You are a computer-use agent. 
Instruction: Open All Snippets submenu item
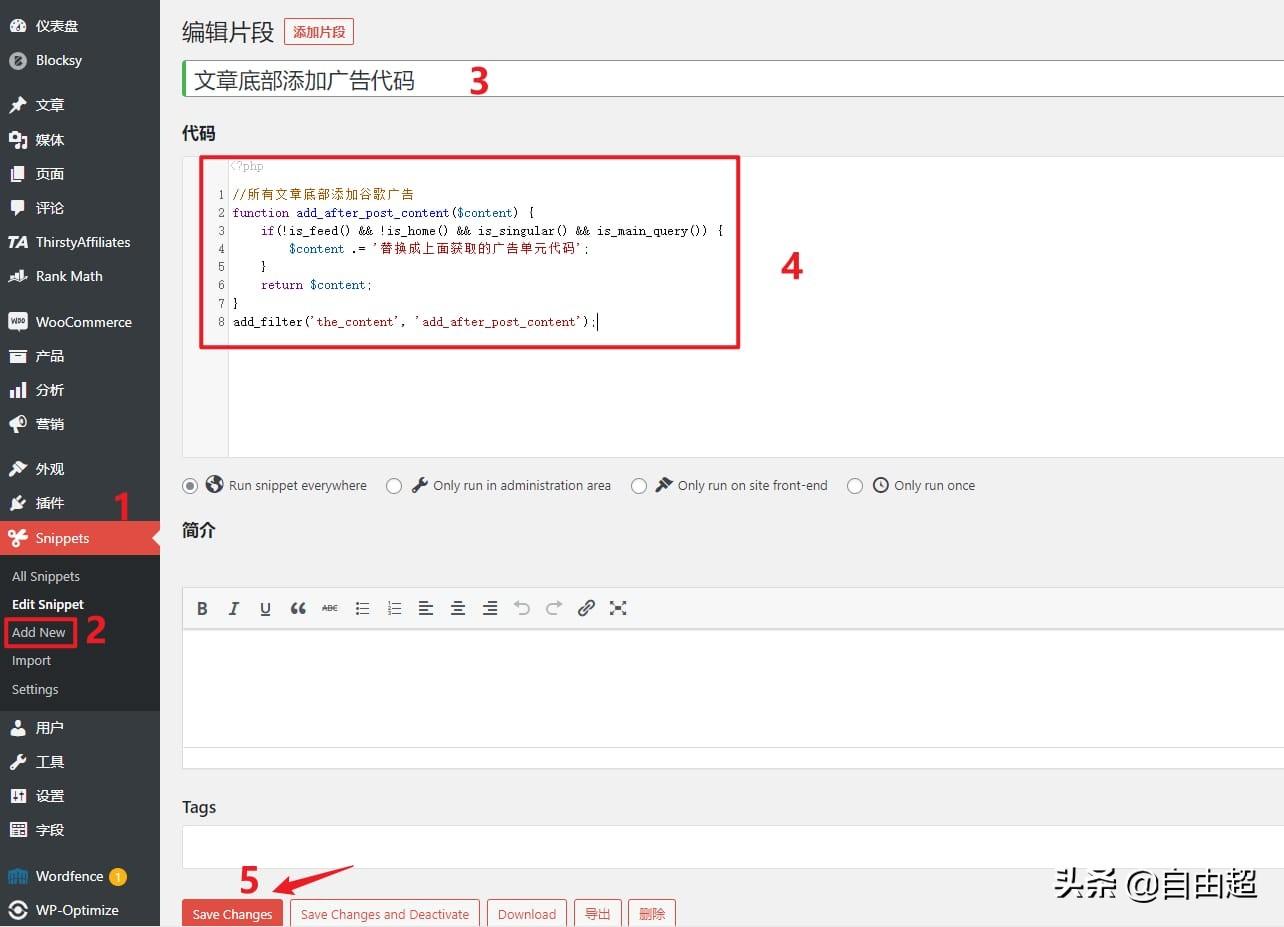tap(46, 576)
